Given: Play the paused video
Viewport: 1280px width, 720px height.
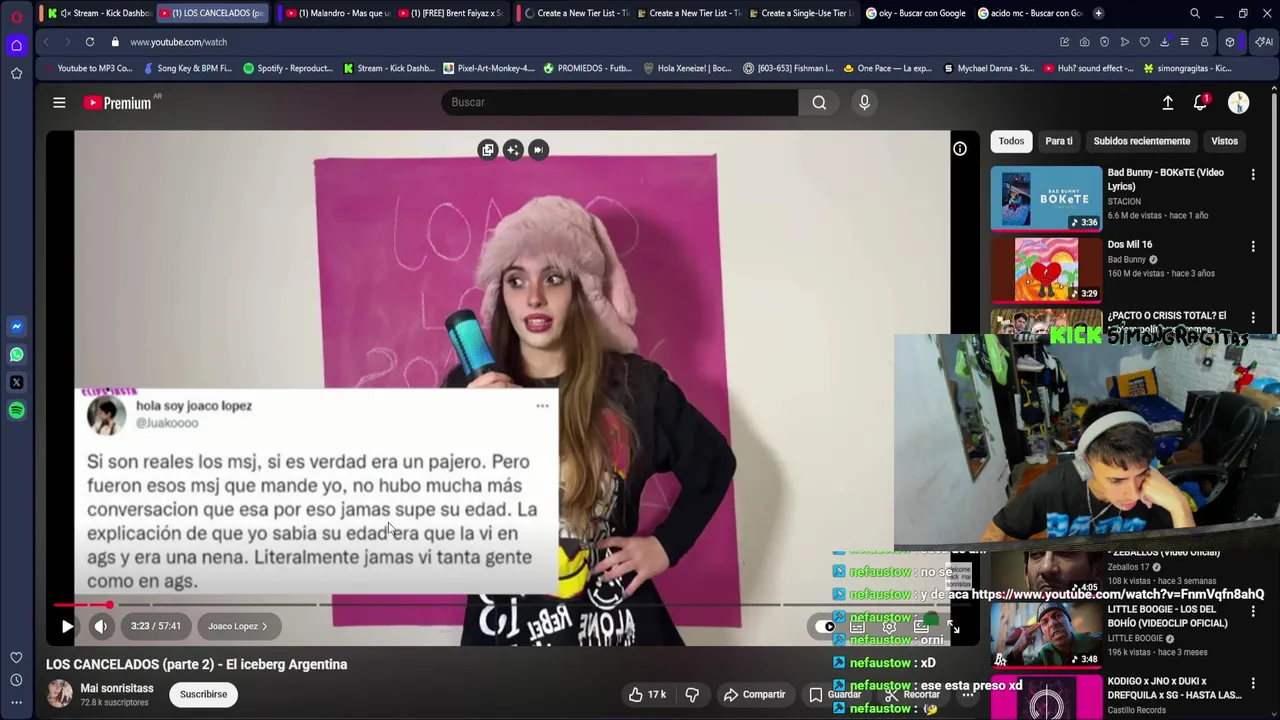Looking at the screenshot, I should tap(67, 626).
